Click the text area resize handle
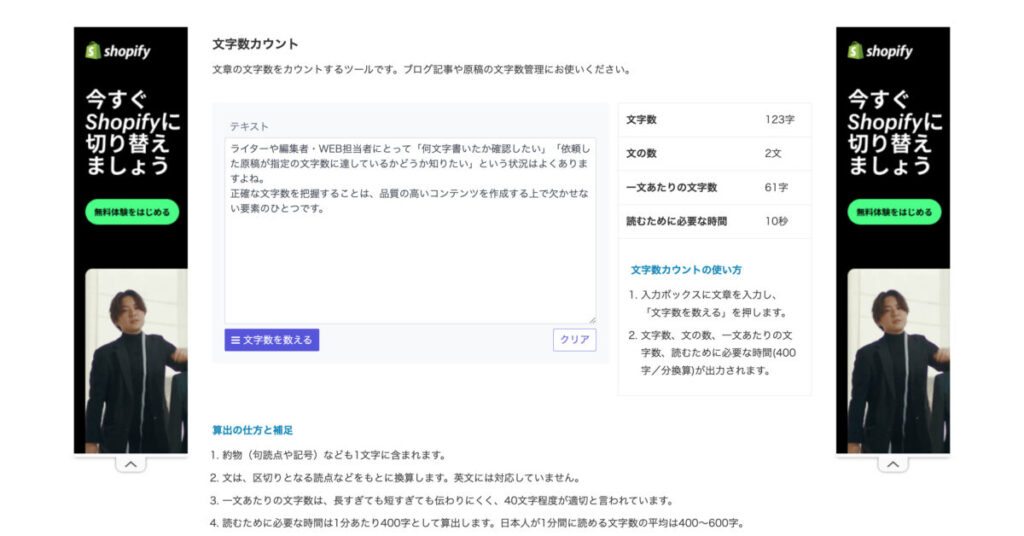 [591, 319]
